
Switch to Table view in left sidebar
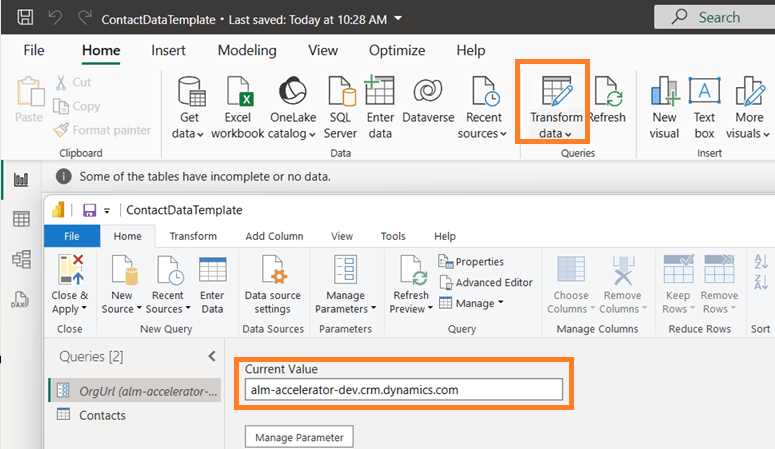tap(20, 219)
